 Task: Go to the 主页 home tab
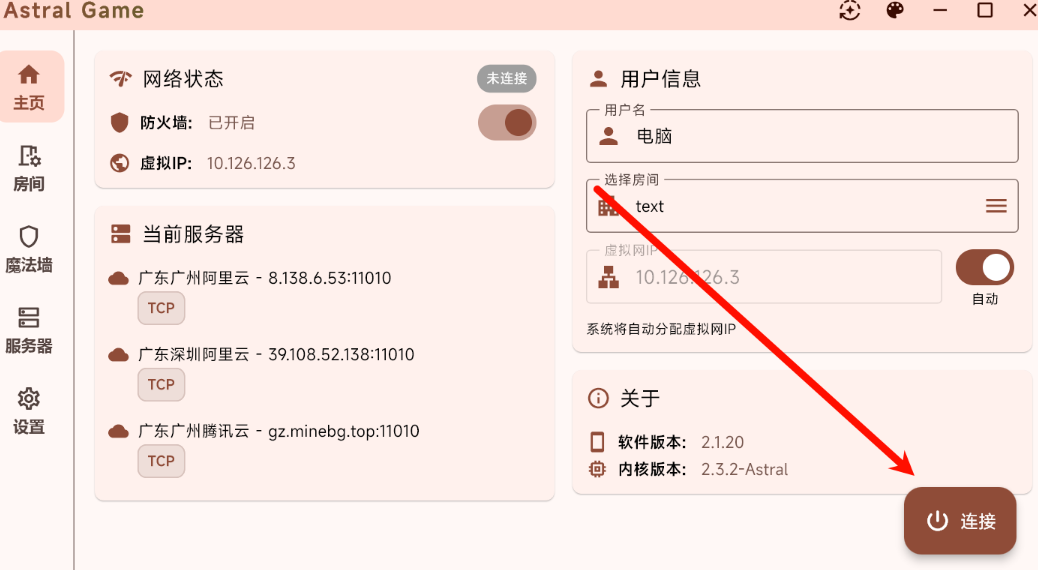point(29,87)
